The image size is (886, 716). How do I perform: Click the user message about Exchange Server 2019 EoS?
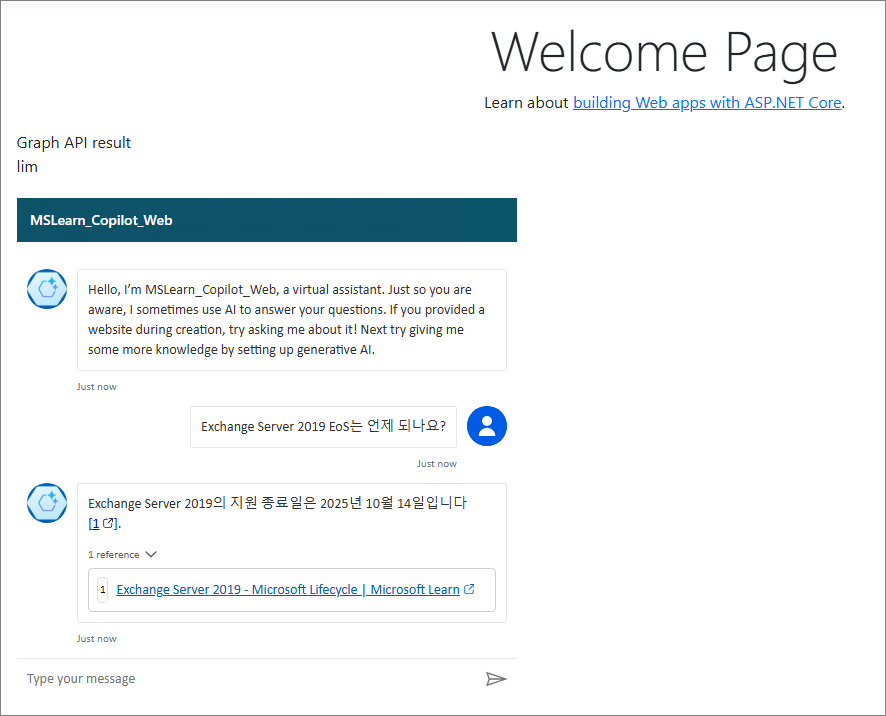pos(323,427)
